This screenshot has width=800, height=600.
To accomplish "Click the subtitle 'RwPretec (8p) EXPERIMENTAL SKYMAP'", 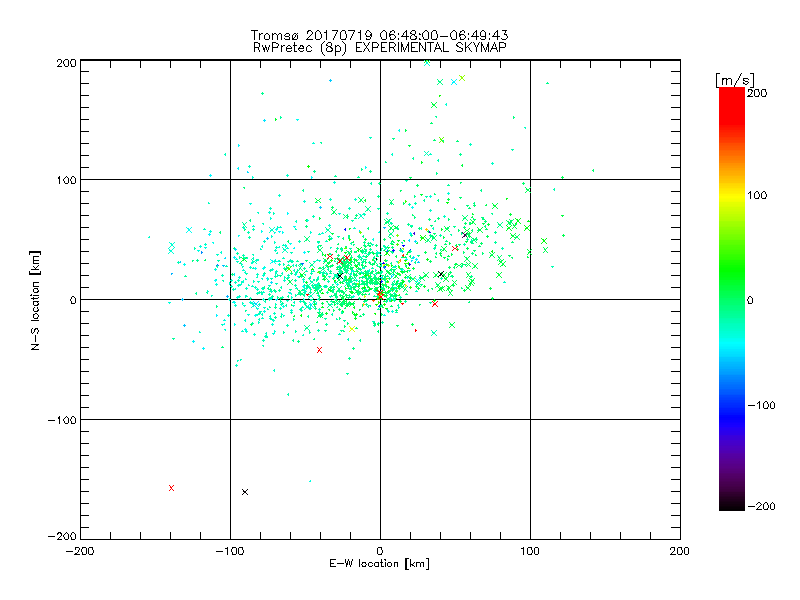I will 379,48.
